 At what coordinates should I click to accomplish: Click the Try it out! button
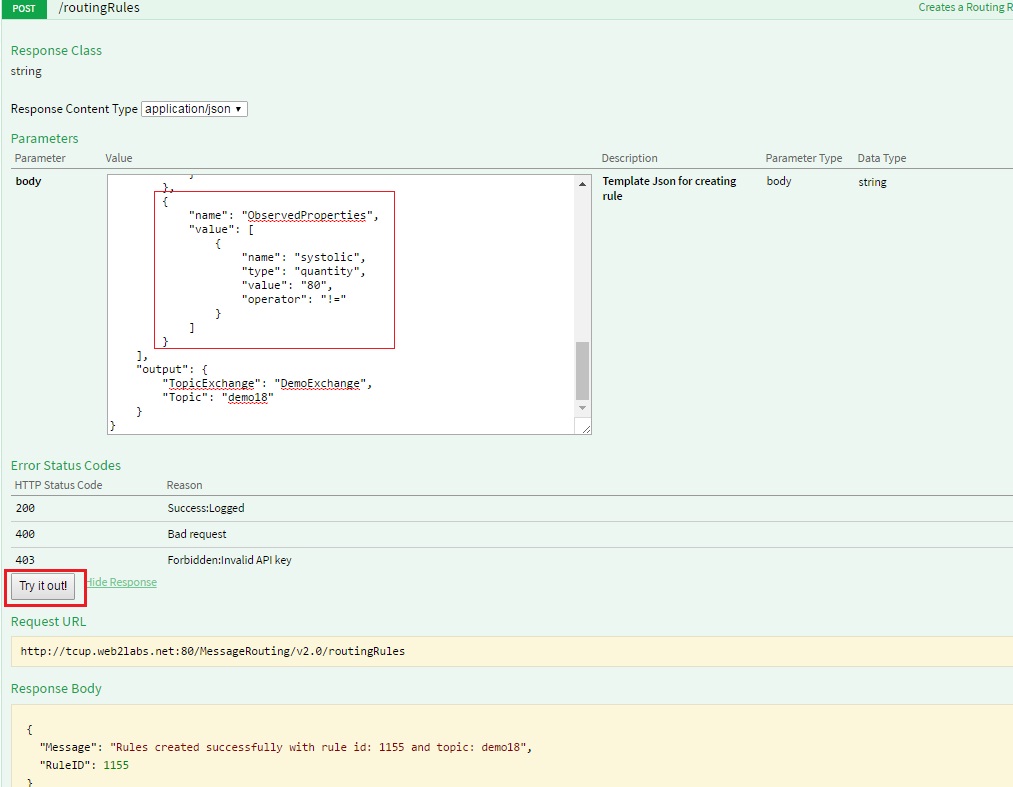point(43,586)
